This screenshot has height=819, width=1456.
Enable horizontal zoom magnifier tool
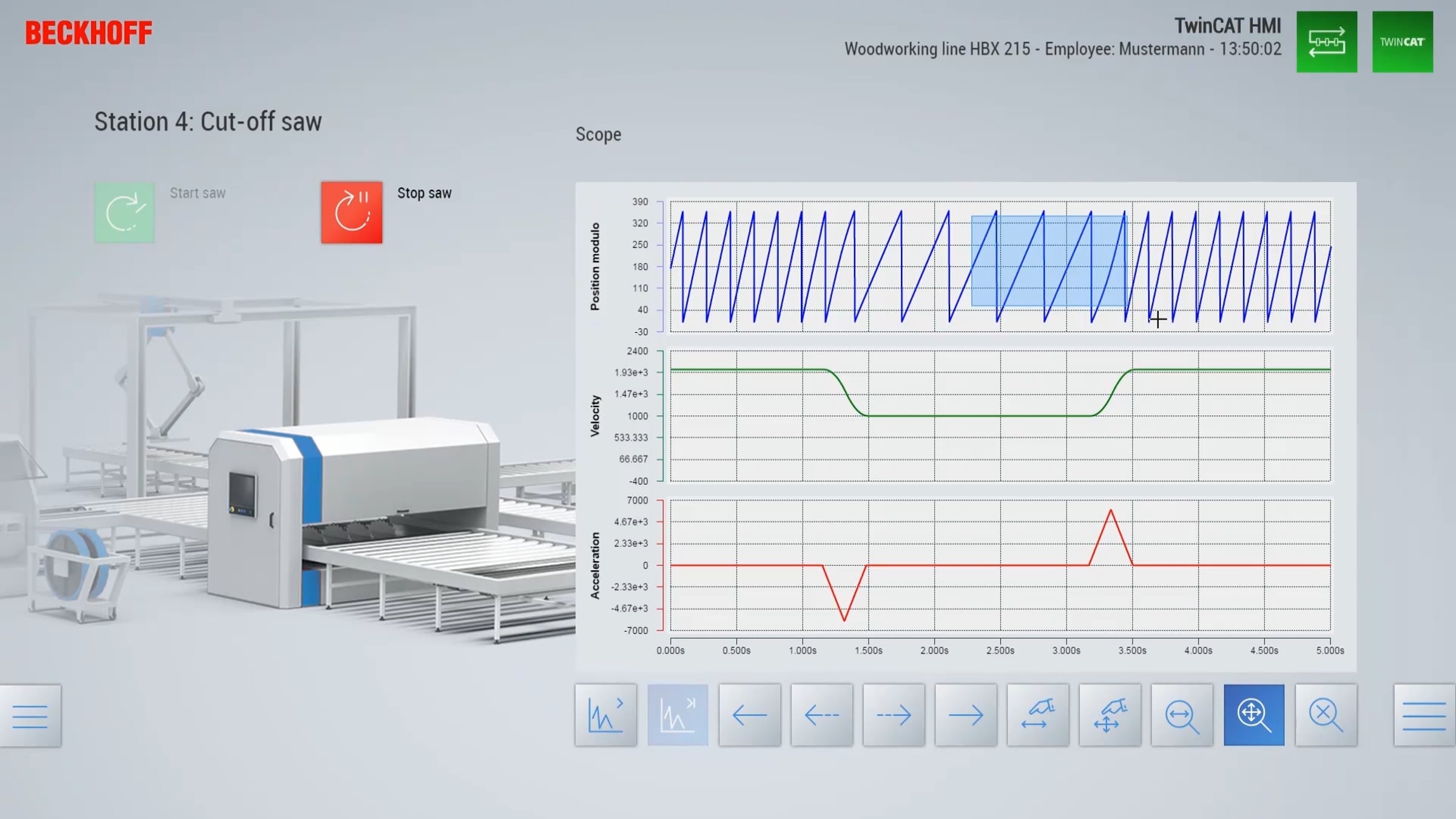1182,715
